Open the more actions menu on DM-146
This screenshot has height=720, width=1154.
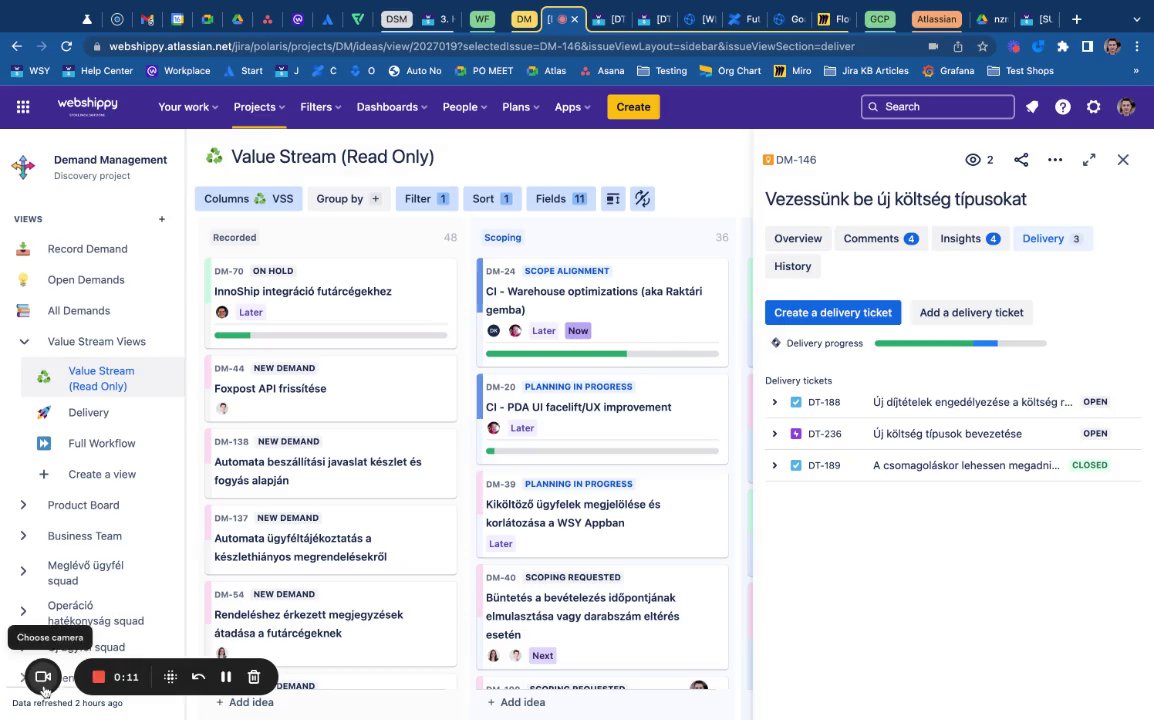[x=1055, y=160]
